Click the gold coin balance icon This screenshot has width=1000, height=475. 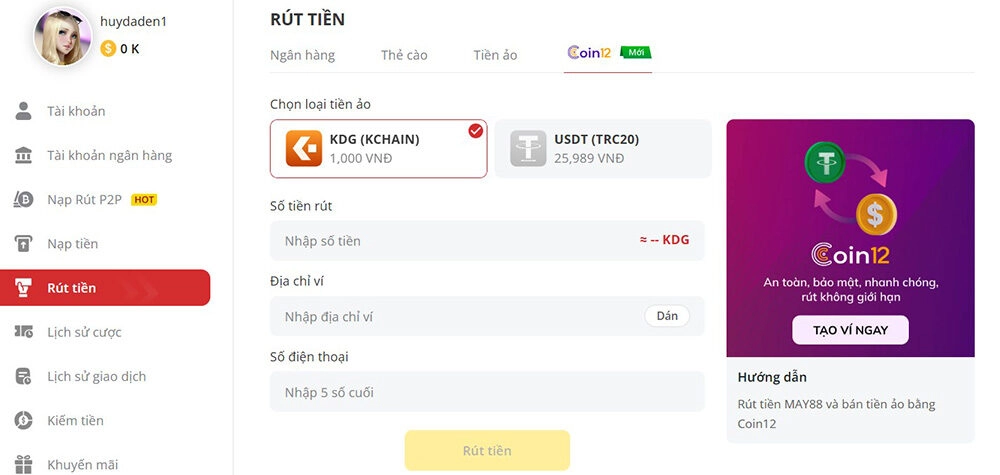tap(108, 48)
